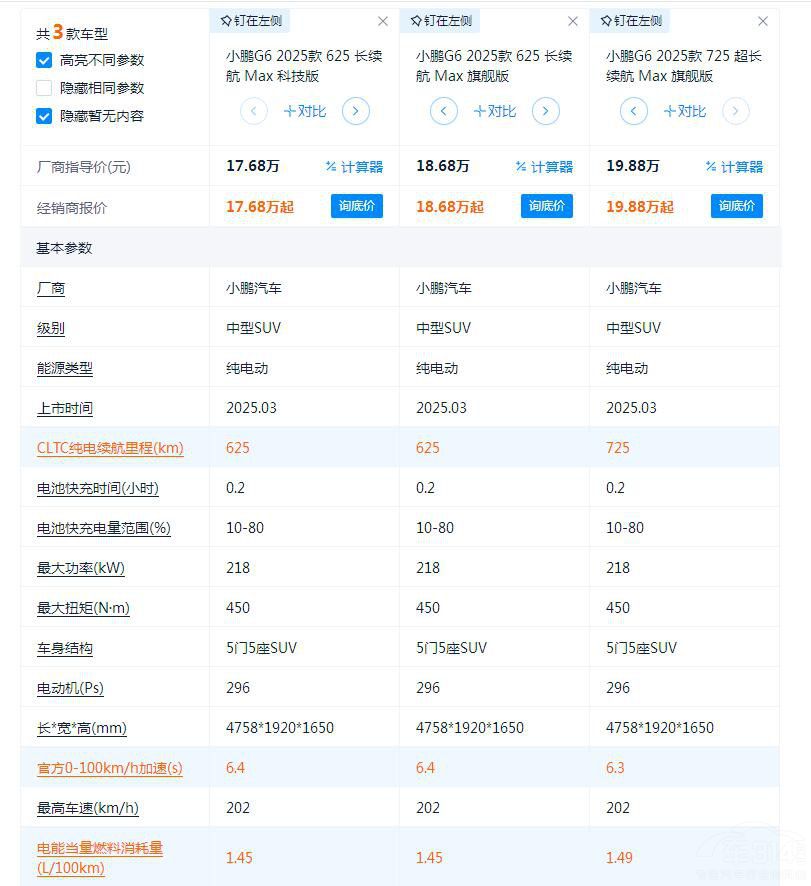Click right arrow on the 725 旗舰版 column
This screenshot has width=811, height=886.
(736, 111)
